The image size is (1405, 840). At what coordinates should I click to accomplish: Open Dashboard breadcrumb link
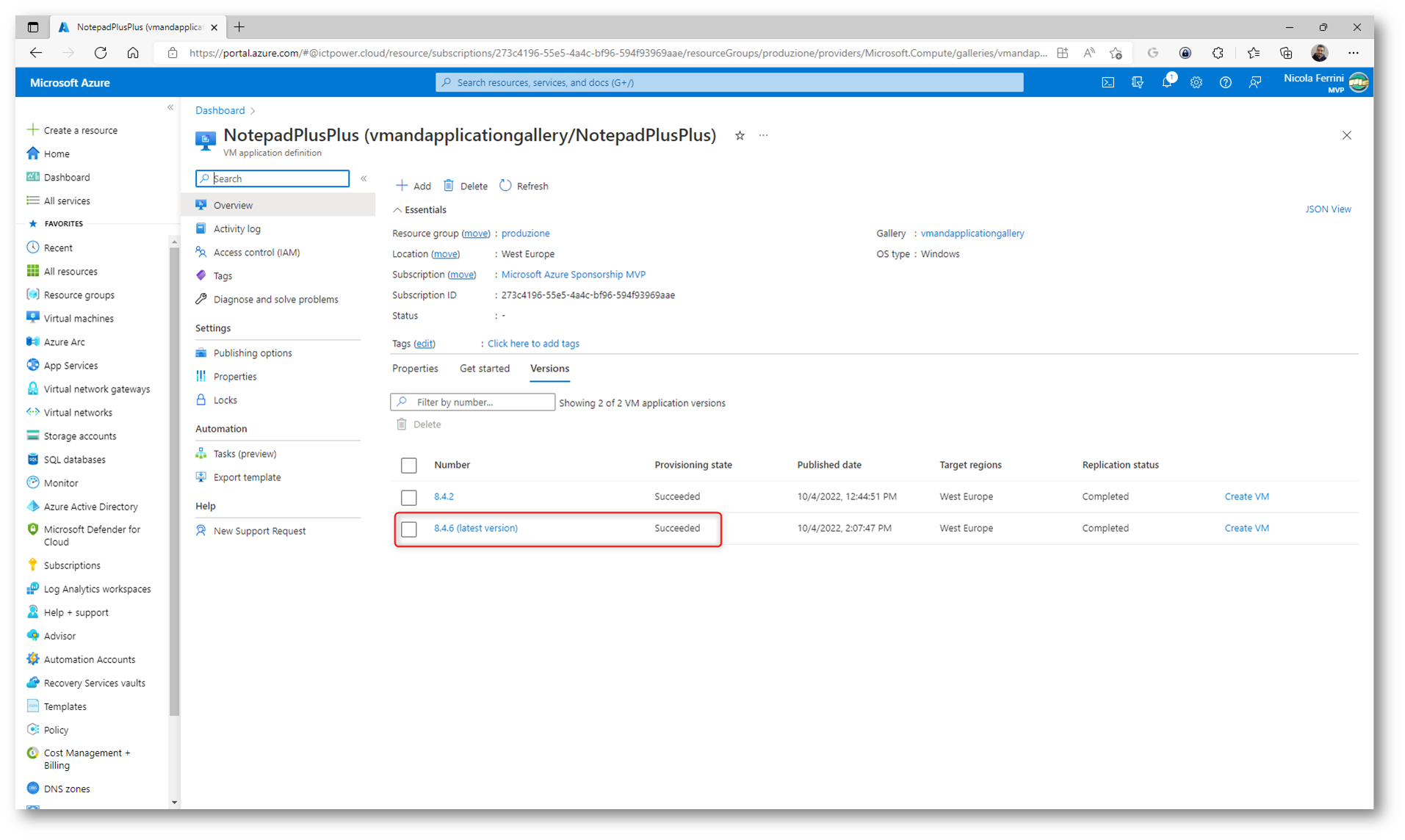(x=220, y=110)
